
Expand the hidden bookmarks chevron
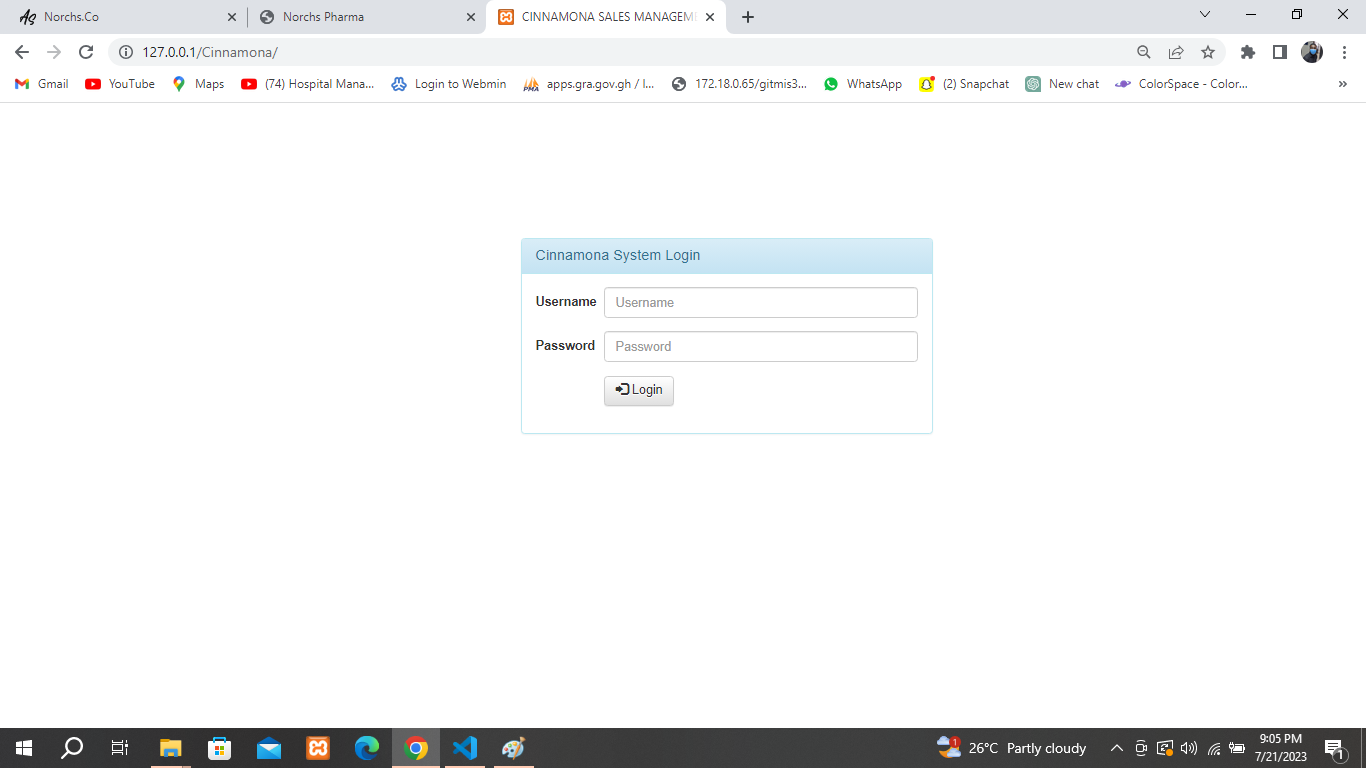1342,84
